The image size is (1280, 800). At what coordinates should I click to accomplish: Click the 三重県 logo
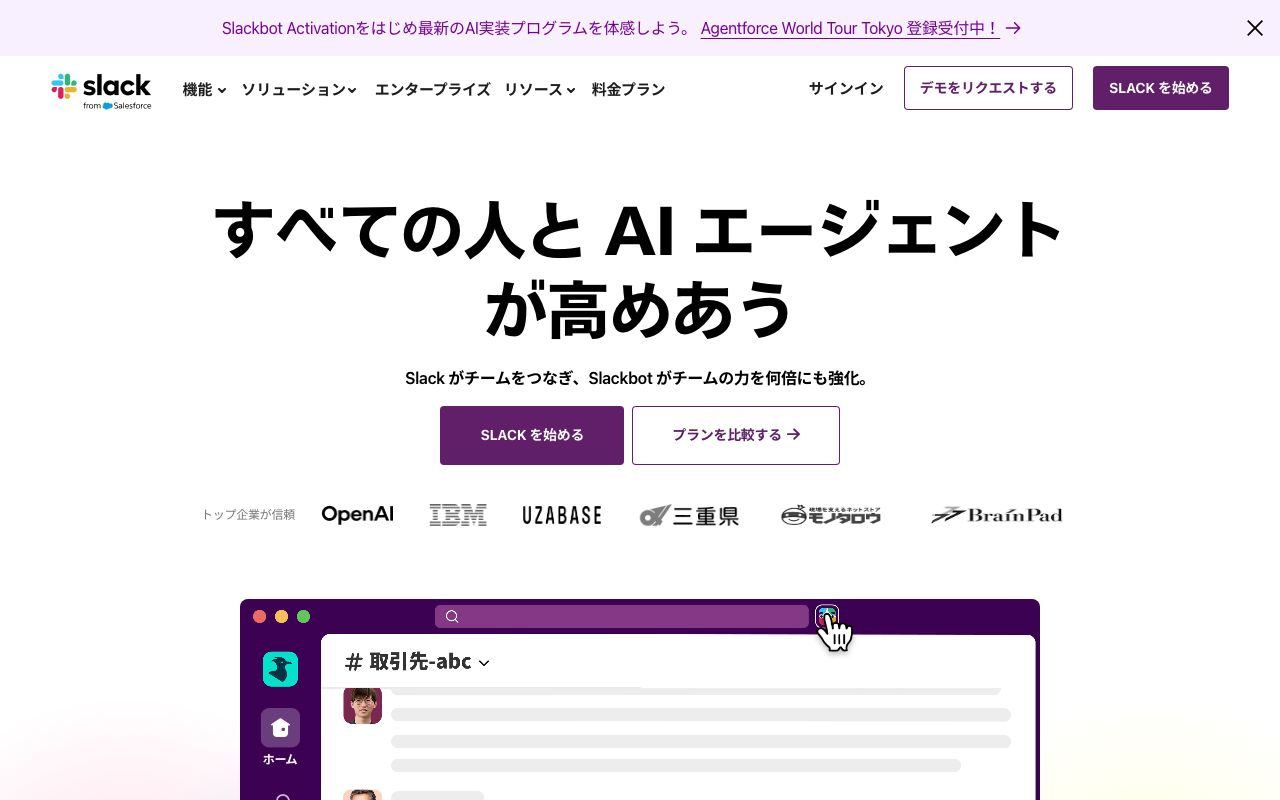pos(689,515)
